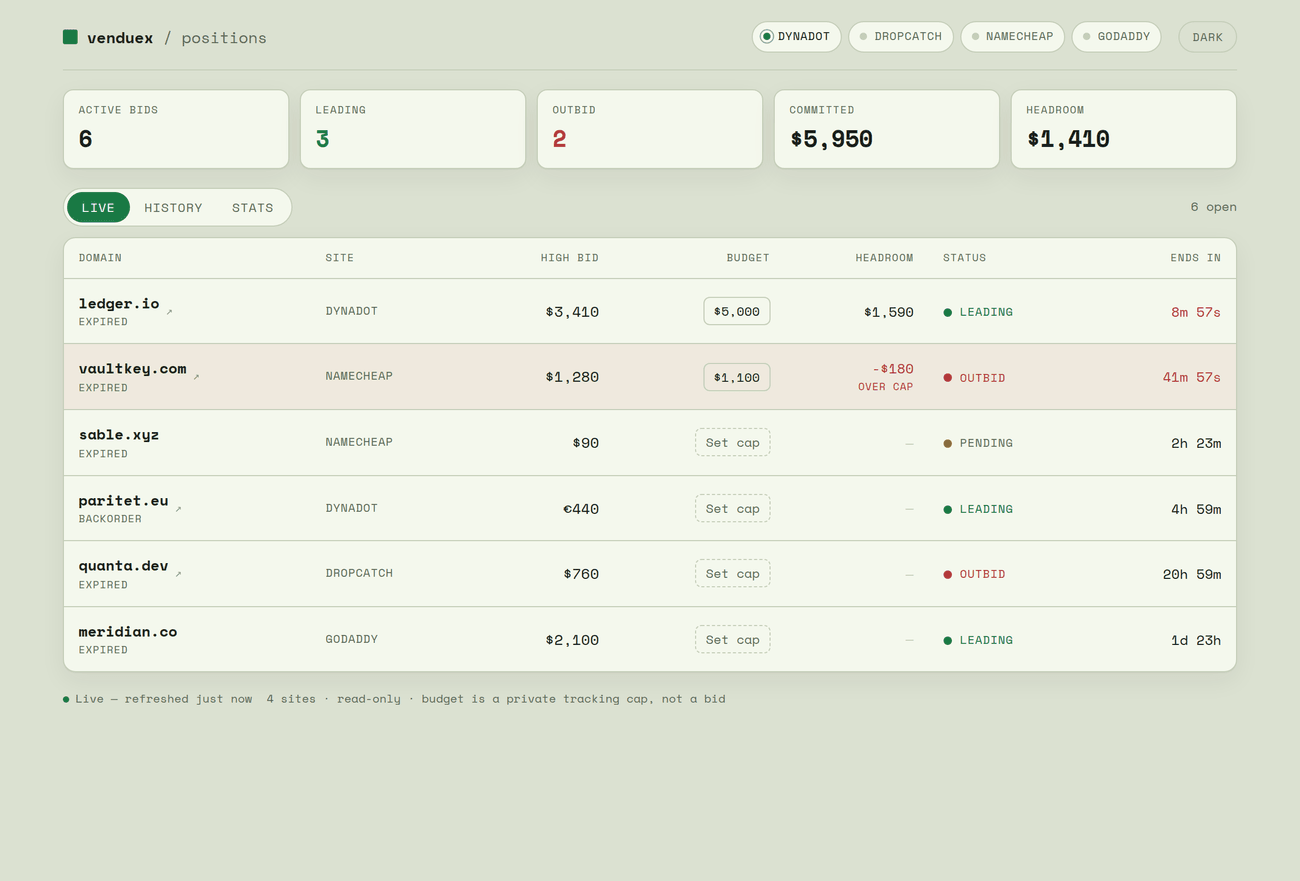Viewport: 1300px width, 881px height.
Task: Click the BACKORDER label under paritet.eu
Action: click(110, 519)
